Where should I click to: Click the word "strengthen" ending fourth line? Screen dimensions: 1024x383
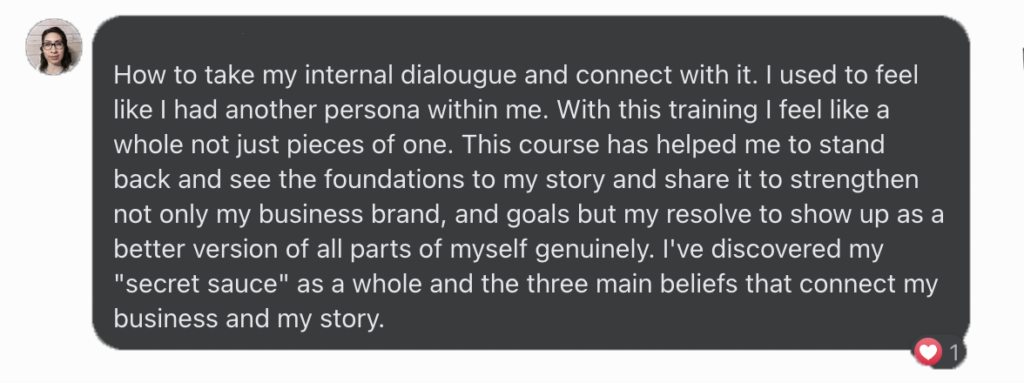point(854,180)
